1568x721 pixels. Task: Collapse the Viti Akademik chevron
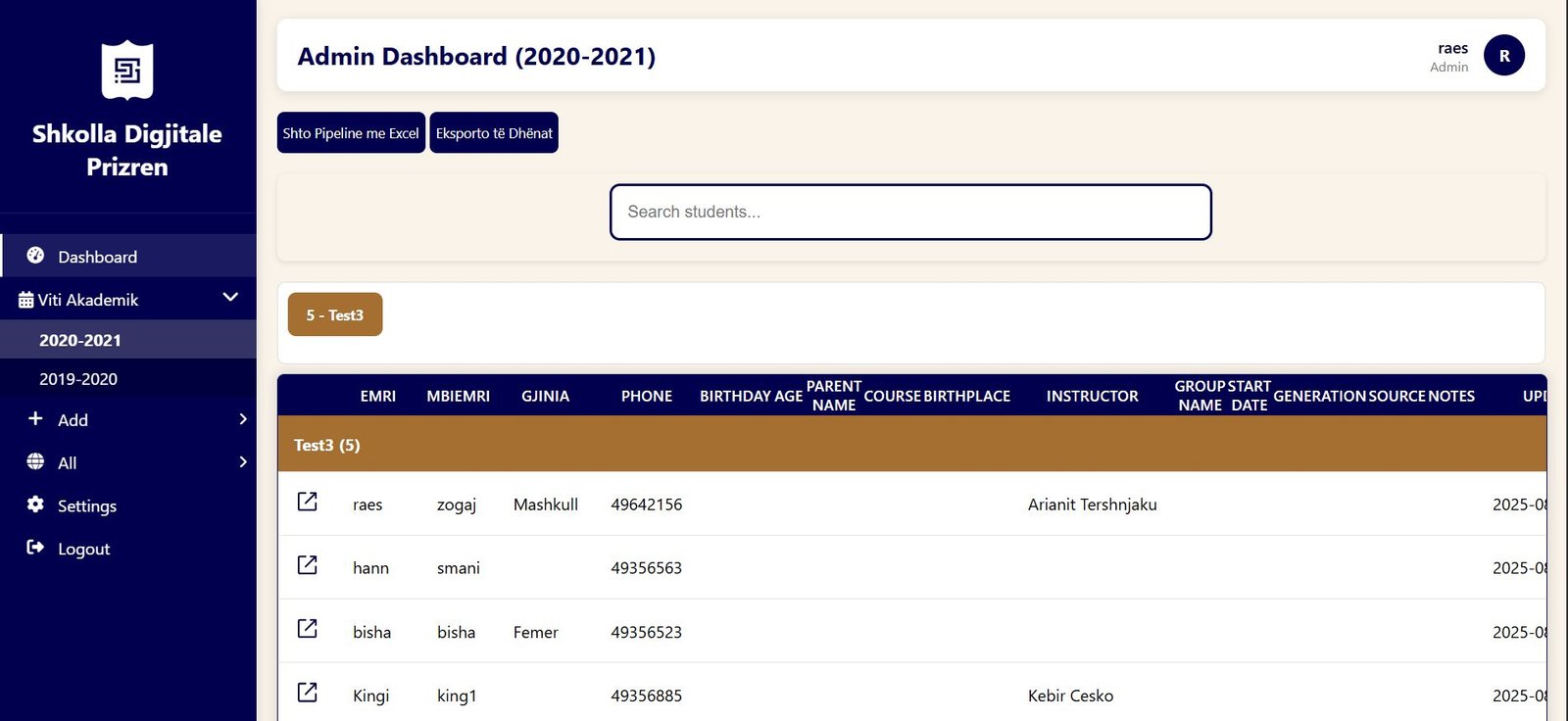point(230,297)
